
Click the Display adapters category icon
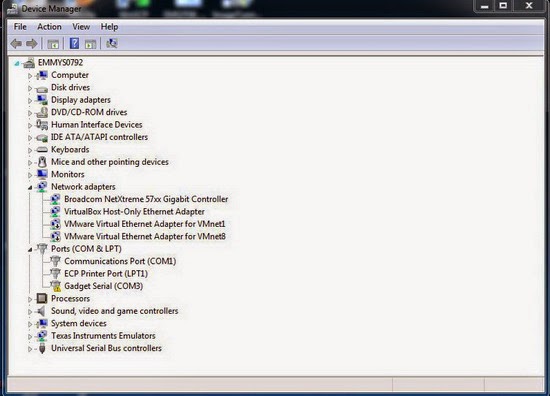[42, 100]
